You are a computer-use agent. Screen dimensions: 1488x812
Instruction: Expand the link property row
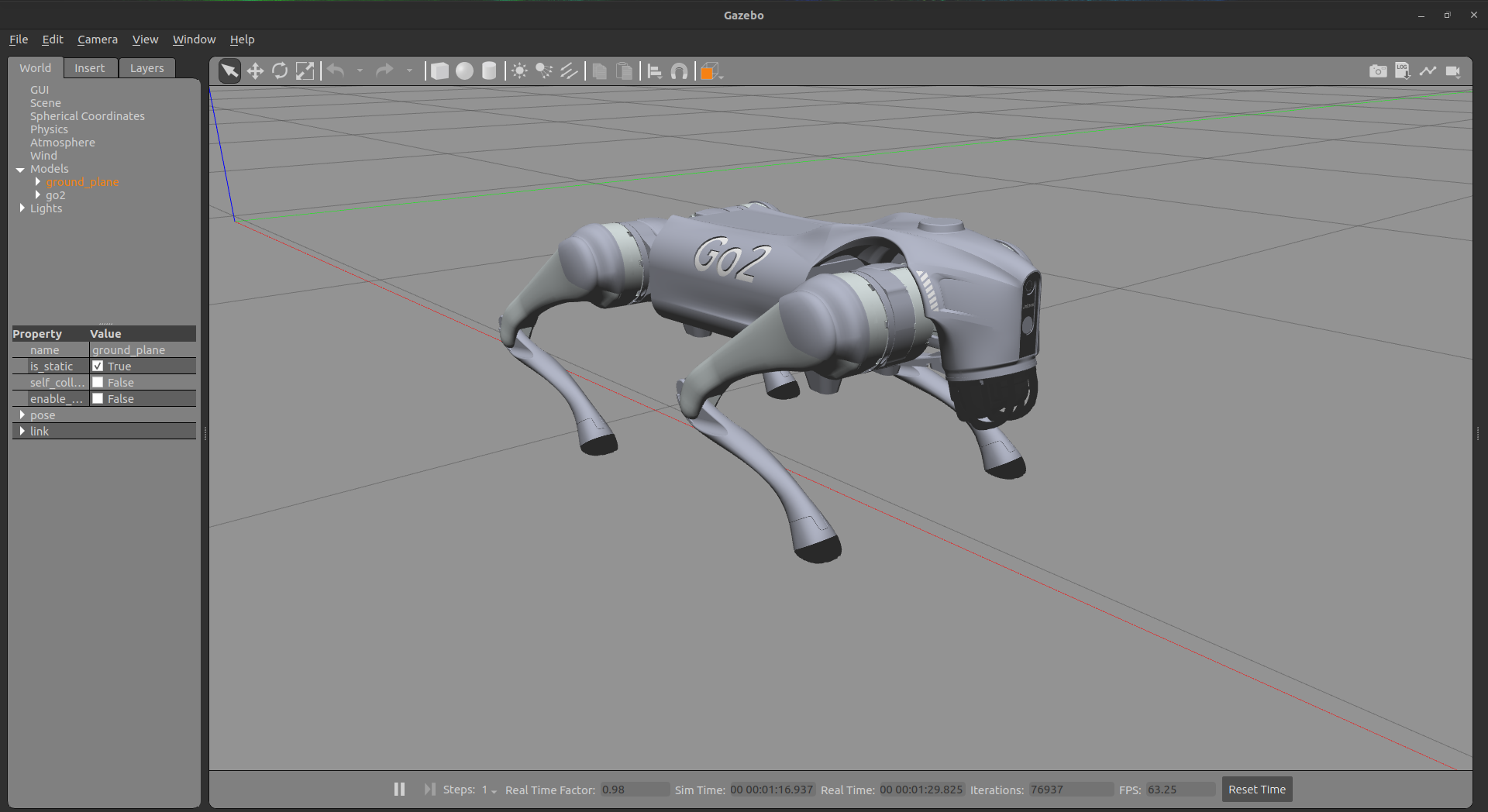[x=22, y=431]
